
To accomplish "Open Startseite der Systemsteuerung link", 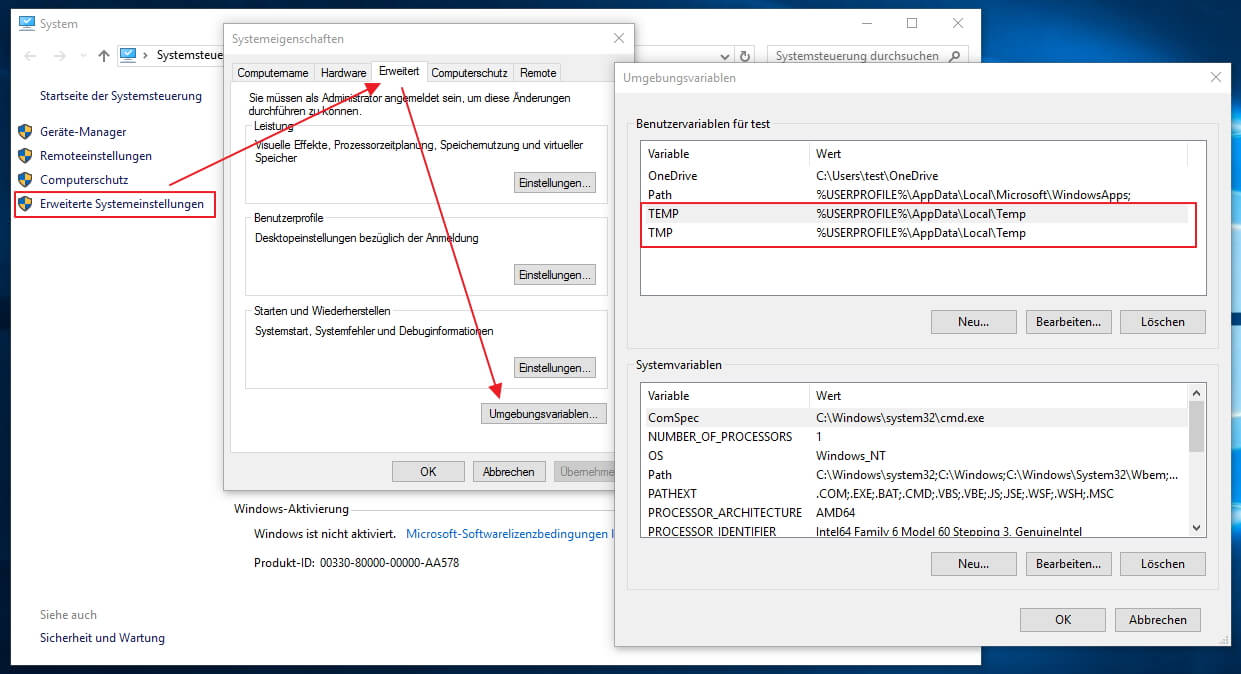I will pyautogui.click(x=121, y=96).
